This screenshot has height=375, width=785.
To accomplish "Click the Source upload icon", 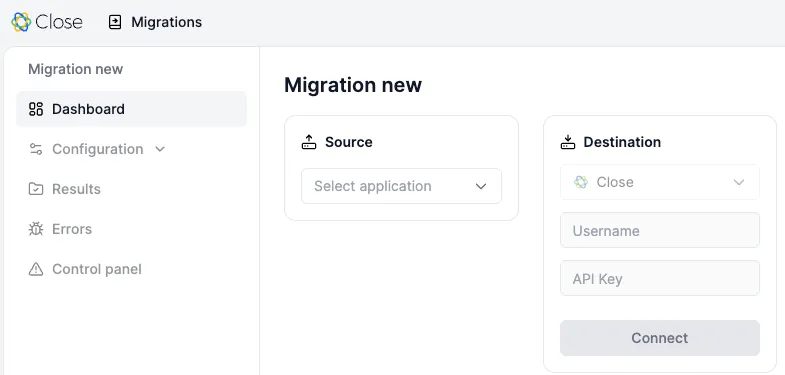I will [x=309, y=142].
